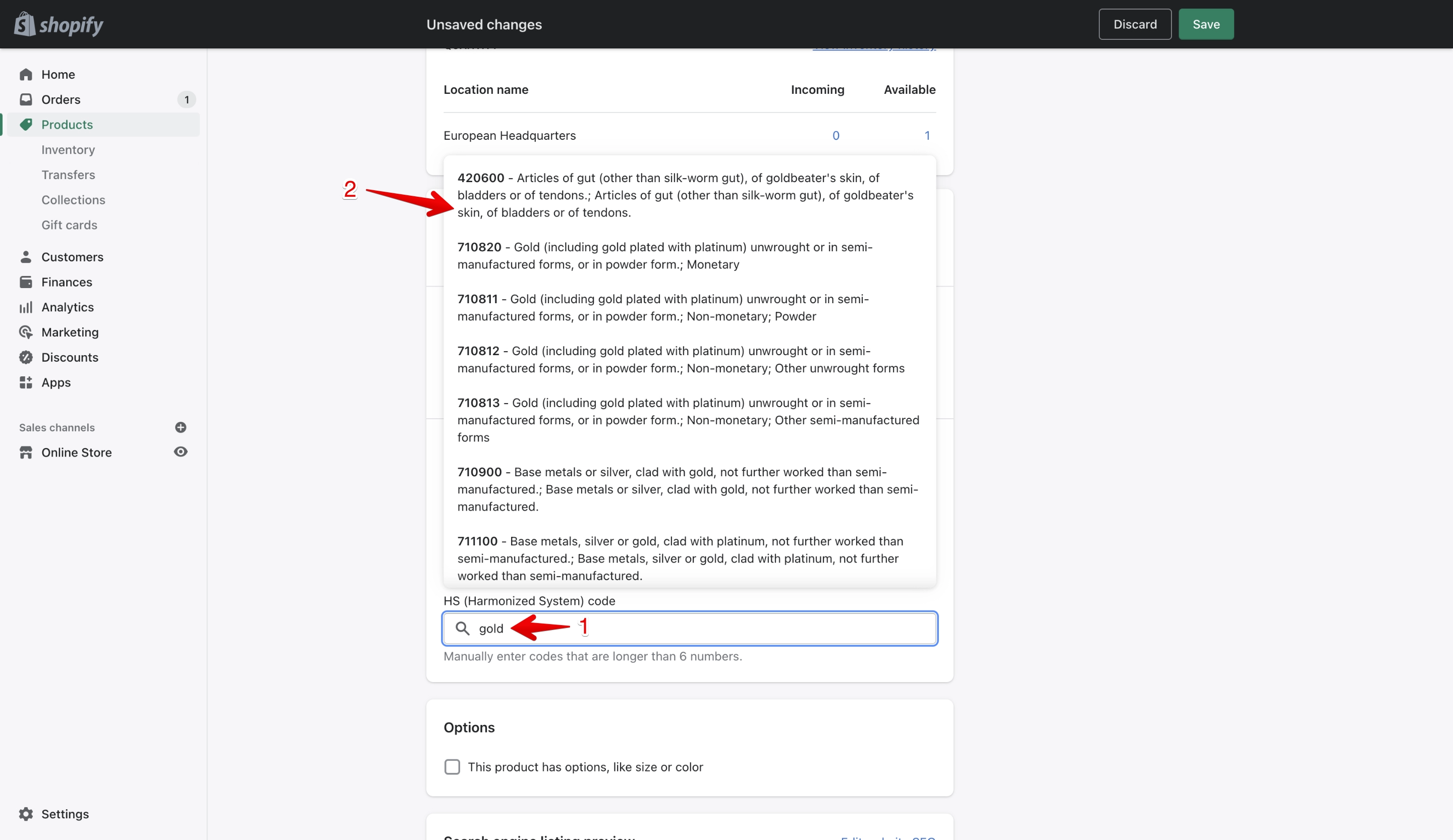The width and height of the screenshot is (1453, 840).
Task: Select HS code 711100 suggestion
Action: tap(690, 558)
